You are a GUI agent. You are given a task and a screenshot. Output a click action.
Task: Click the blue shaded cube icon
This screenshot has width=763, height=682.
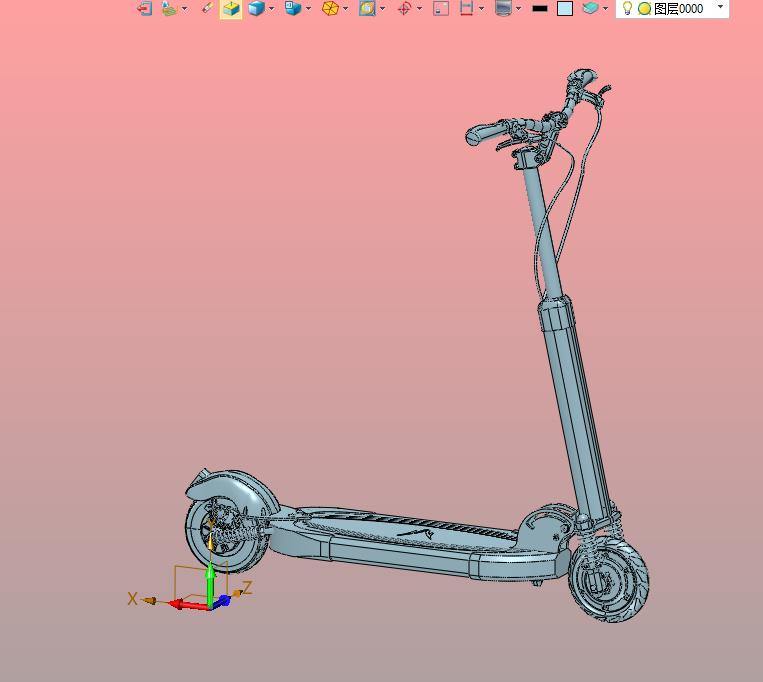click(256, 8)
